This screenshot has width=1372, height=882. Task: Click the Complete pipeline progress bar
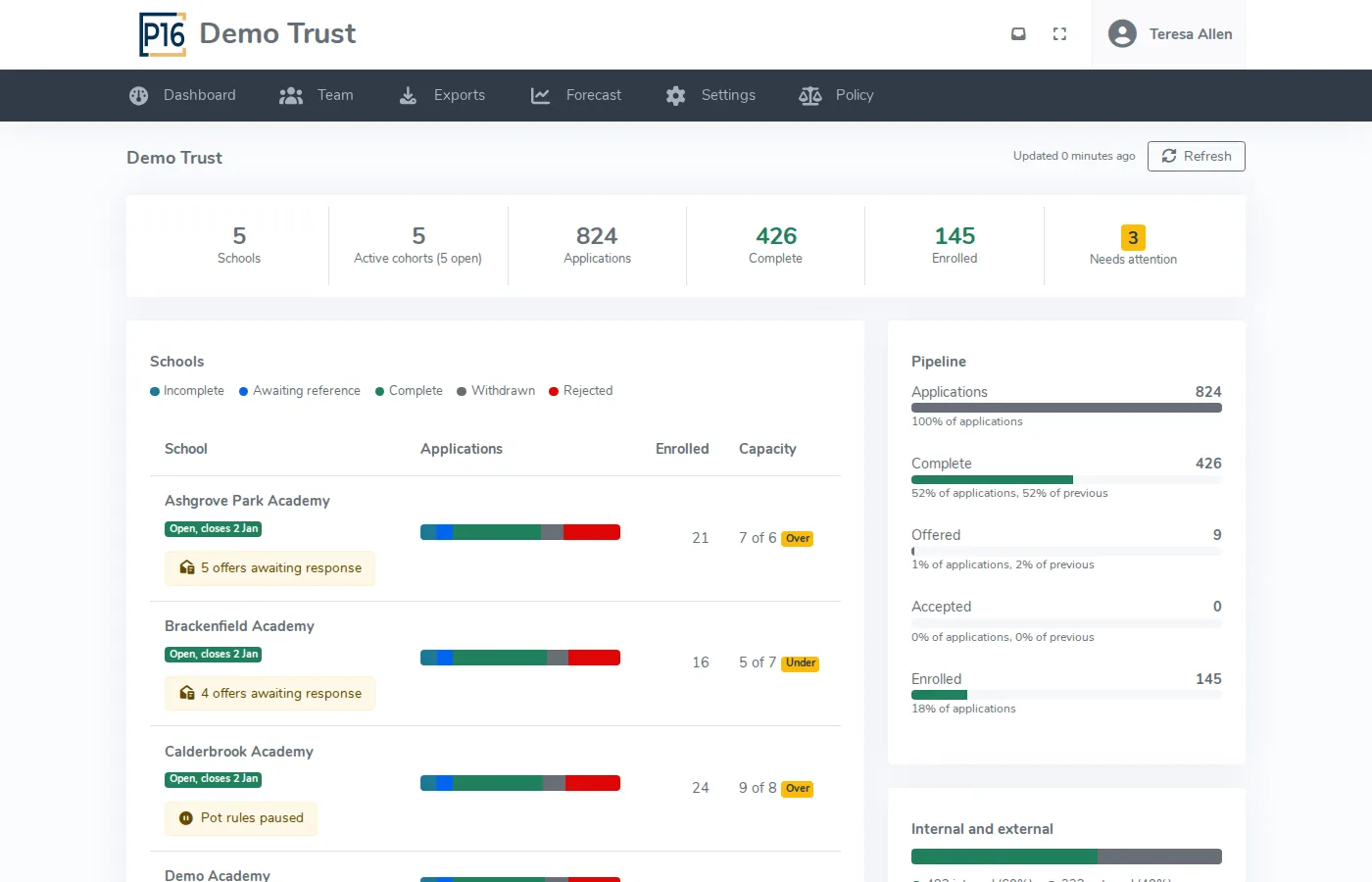pos(1066,480)
